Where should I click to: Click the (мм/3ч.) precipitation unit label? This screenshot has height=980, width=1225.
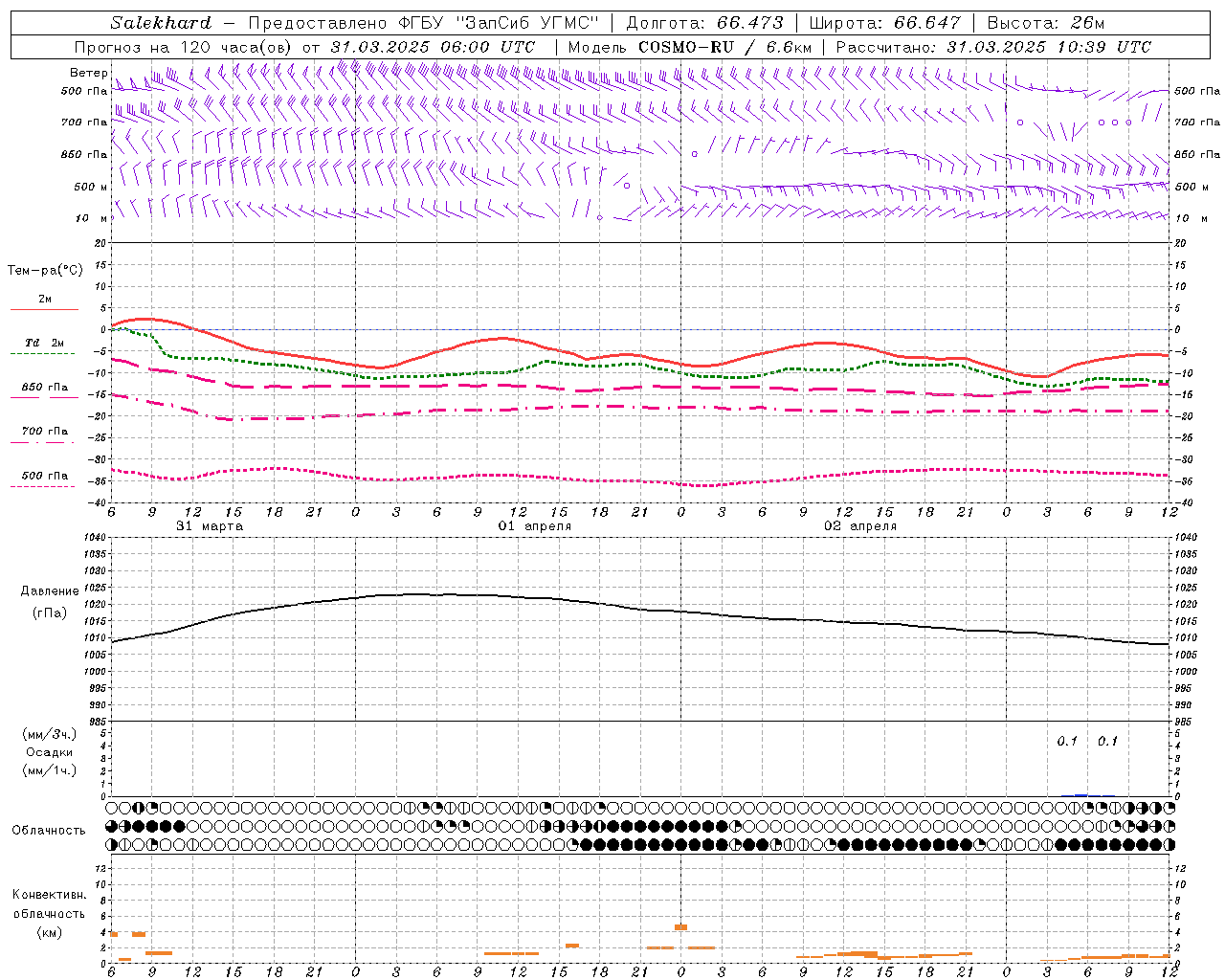50,734
